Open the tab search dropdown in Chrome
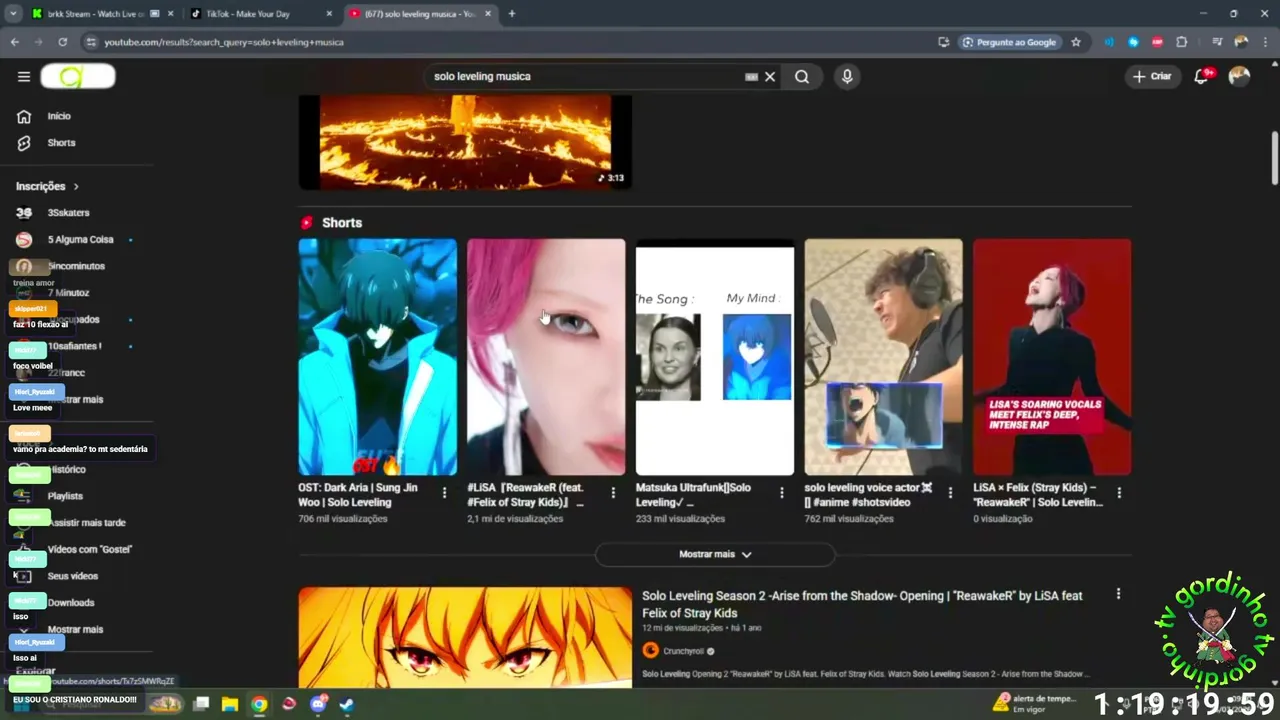 coord(13,14)
